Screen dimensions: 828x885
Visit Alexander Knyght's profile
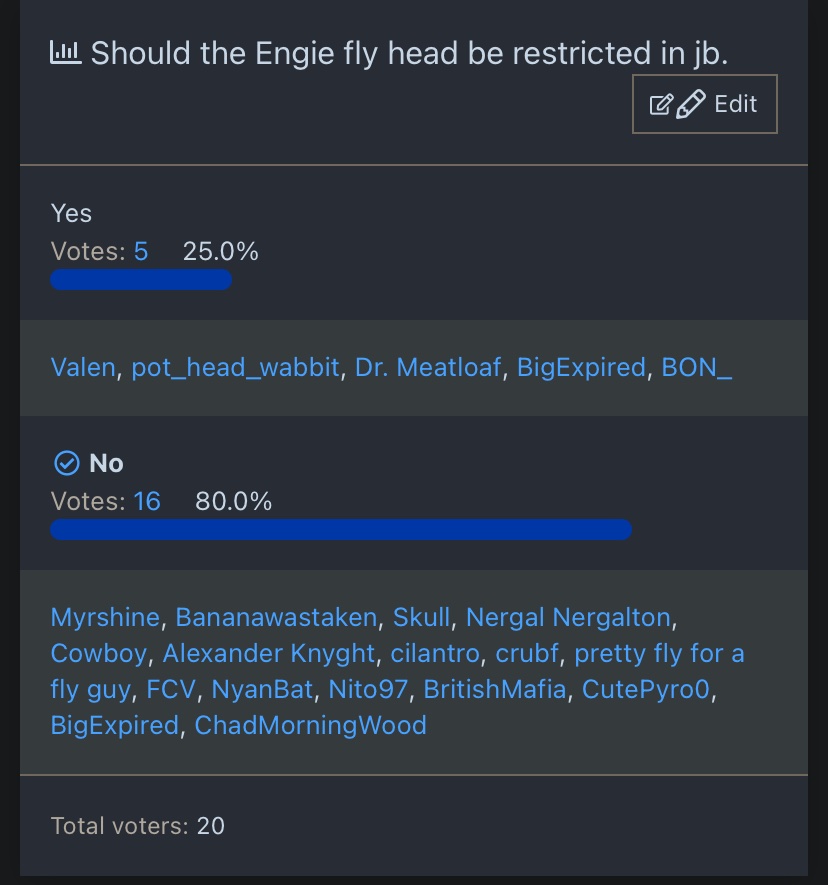click(x=269, y=654)
